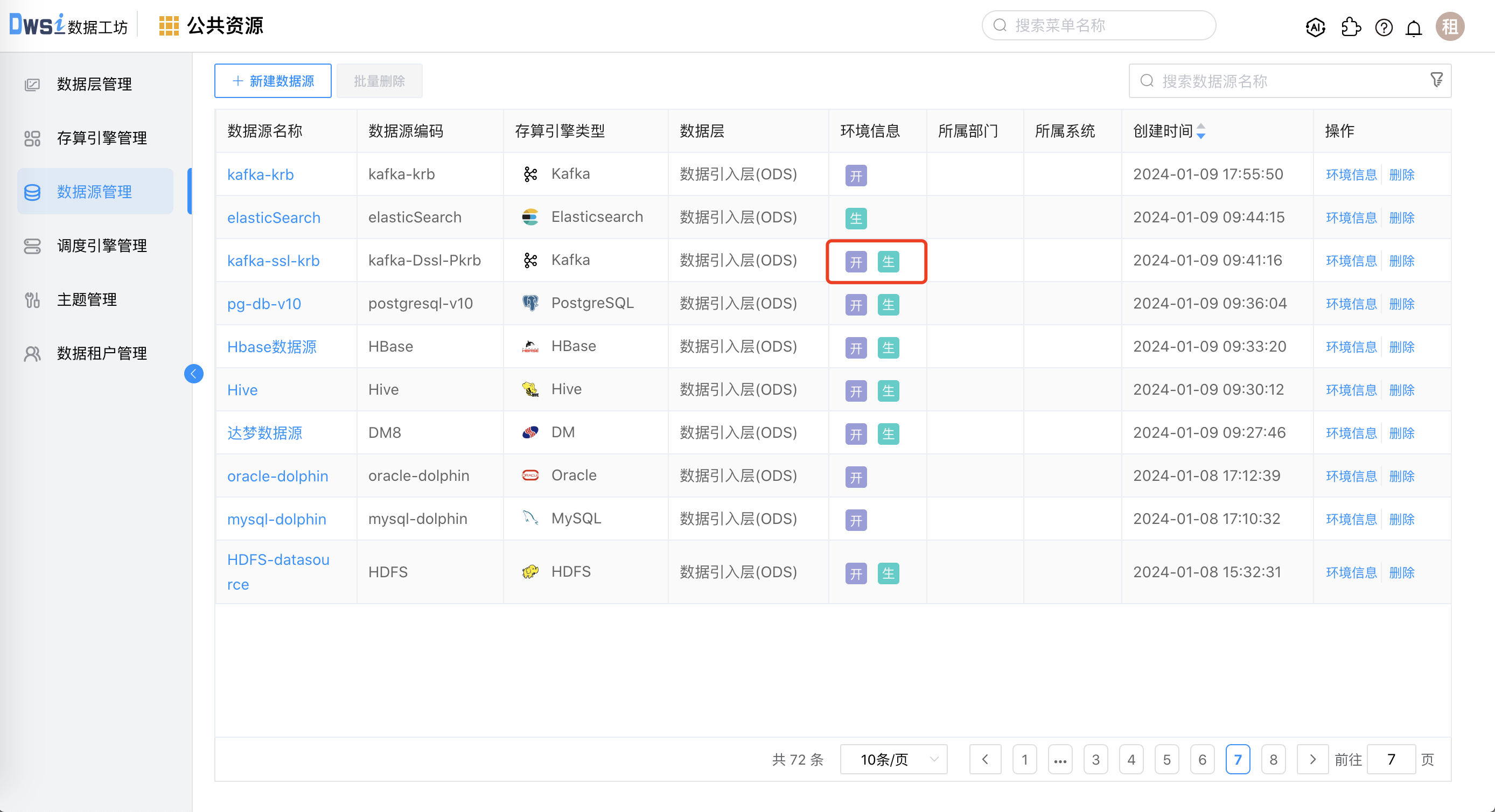Image resolution: width=1495 pixels, height=812 pixels.
Task: Click the extensions puzzle icon top right
Action: click(x=1351, y=27)
